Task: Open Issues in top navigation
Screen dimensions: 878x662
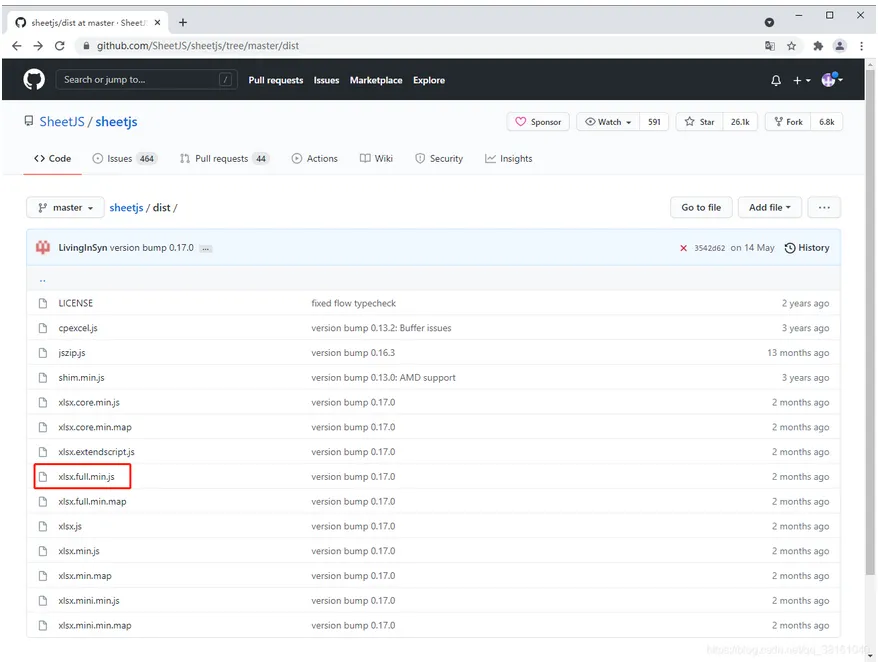Action: (326, 80)
